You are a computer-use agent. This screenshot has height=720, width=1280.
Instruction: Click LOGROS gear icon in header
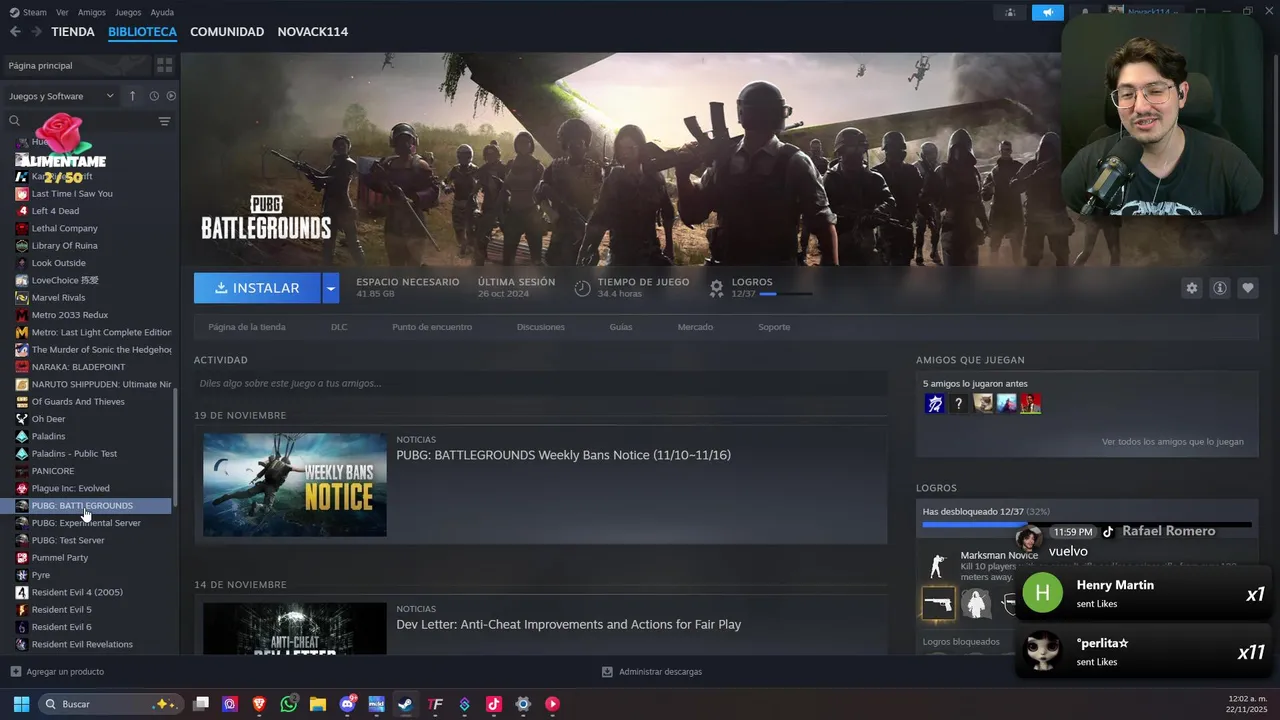pyautogui.click(x=716, y=288)
